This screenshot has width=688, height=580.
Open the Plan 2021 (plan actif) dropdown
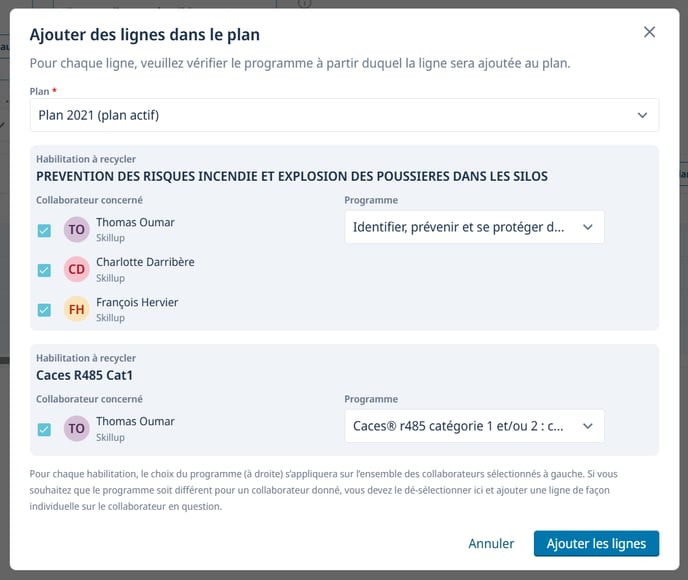[344, 115]
